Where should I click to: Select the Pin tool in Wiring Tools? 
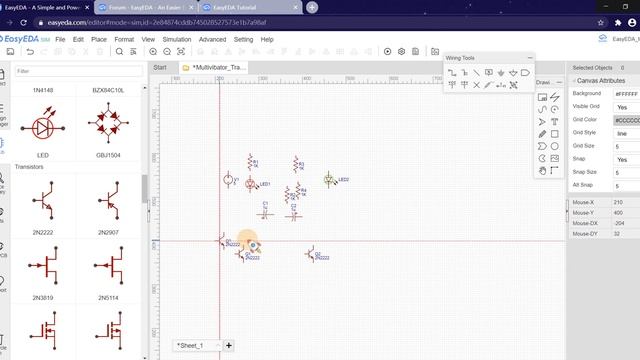(501, 85)
